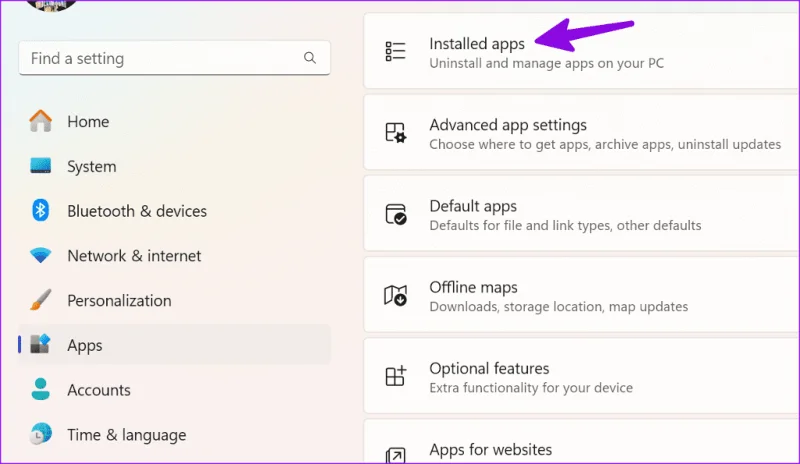This screenshot has width=800, height=464.
Task: Click the Network wifi icon
Action: point(40,255)
